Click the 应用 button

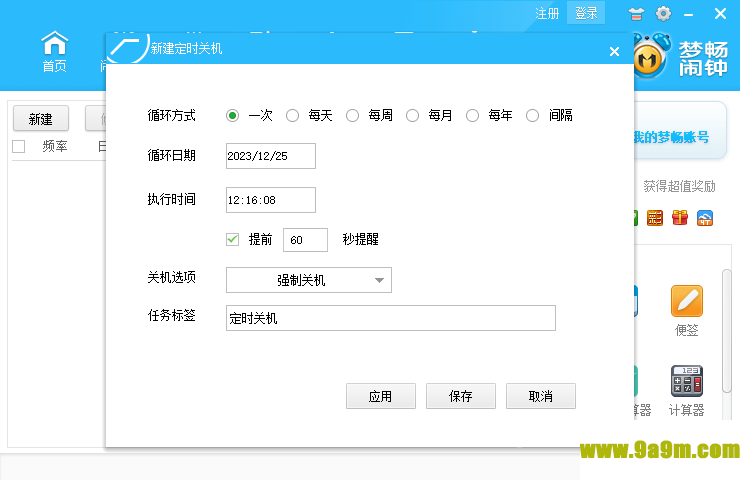pos(381,396)
